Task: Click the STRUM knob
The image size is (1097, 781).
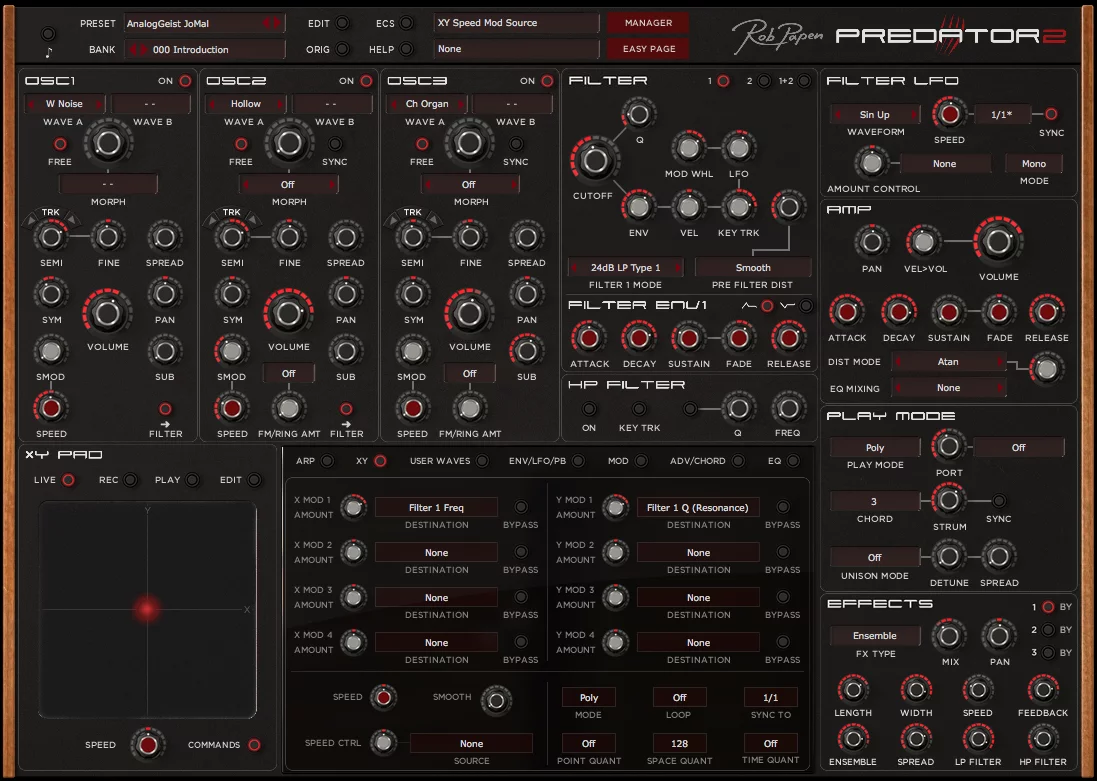Action: coord(949,500)
